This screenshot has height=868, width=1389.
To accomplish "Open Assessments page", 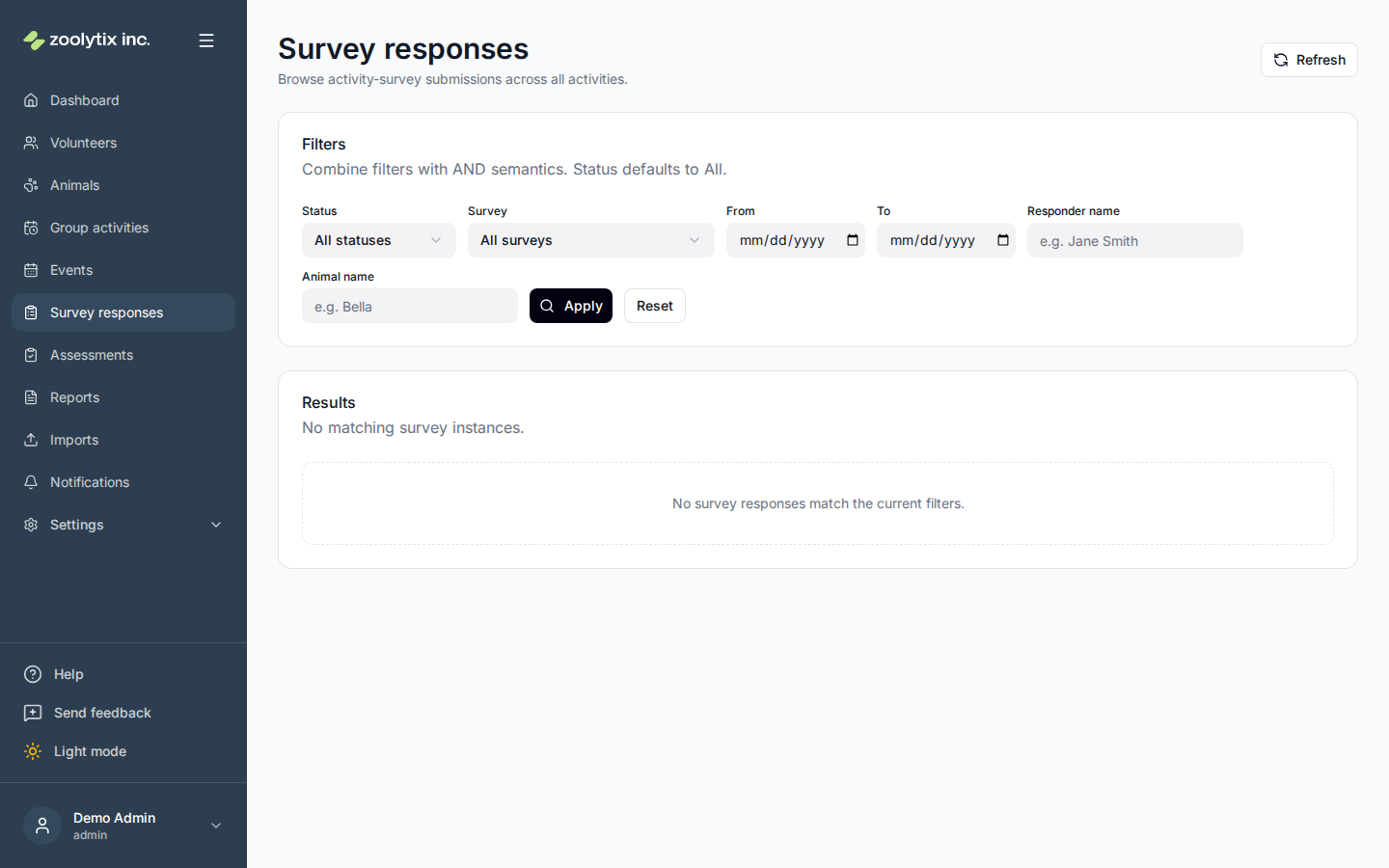I will coord(123,355).
